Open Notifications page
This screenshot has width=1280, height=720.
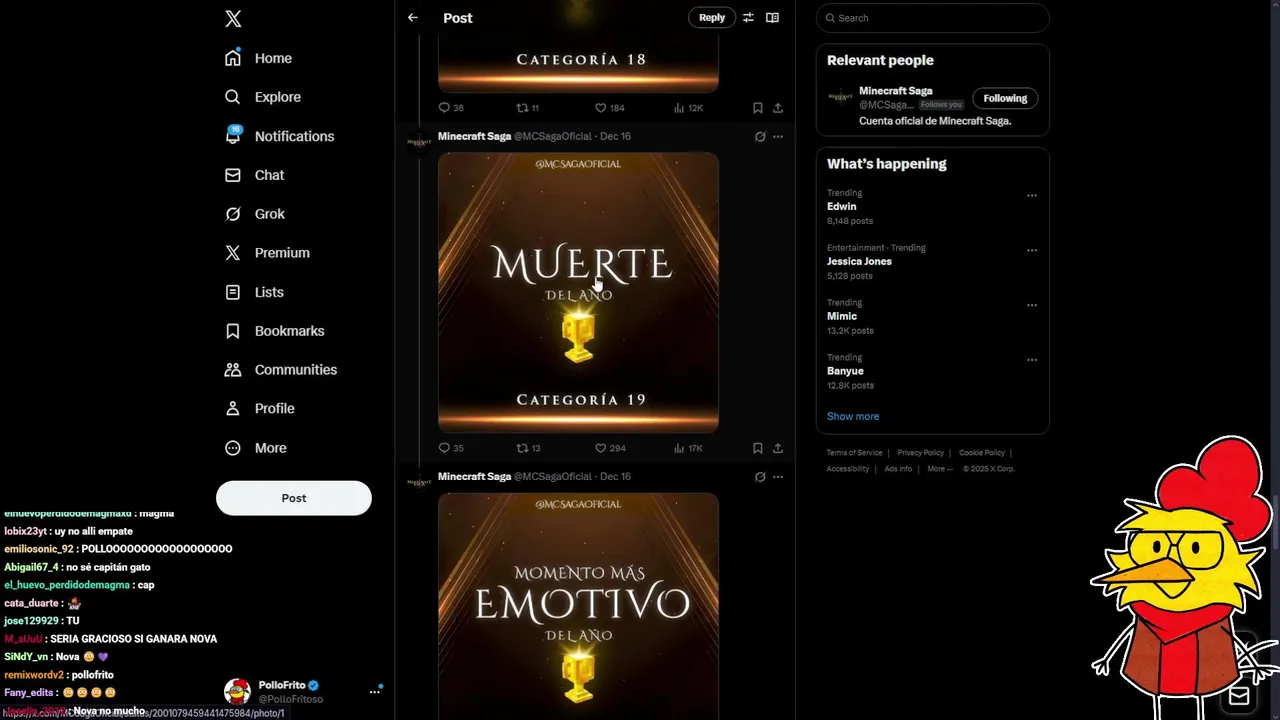[279, 136]
